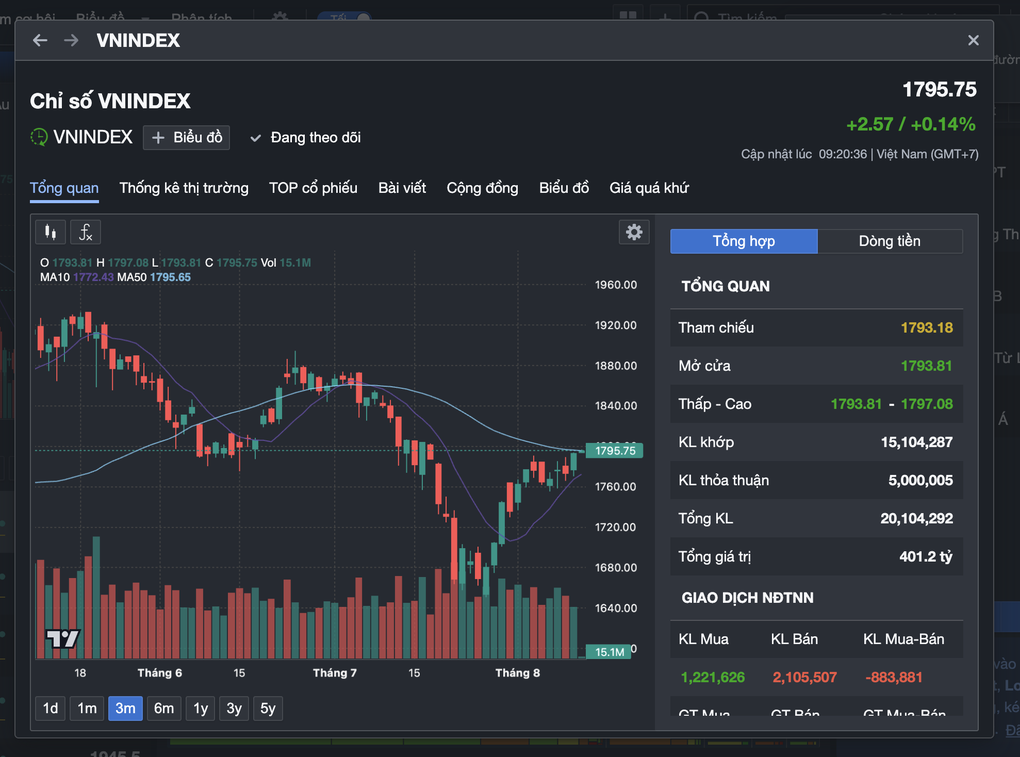Open the Giá quá khứ tab
Viewport: 1020px width, 757px height.
click(649, 188)
